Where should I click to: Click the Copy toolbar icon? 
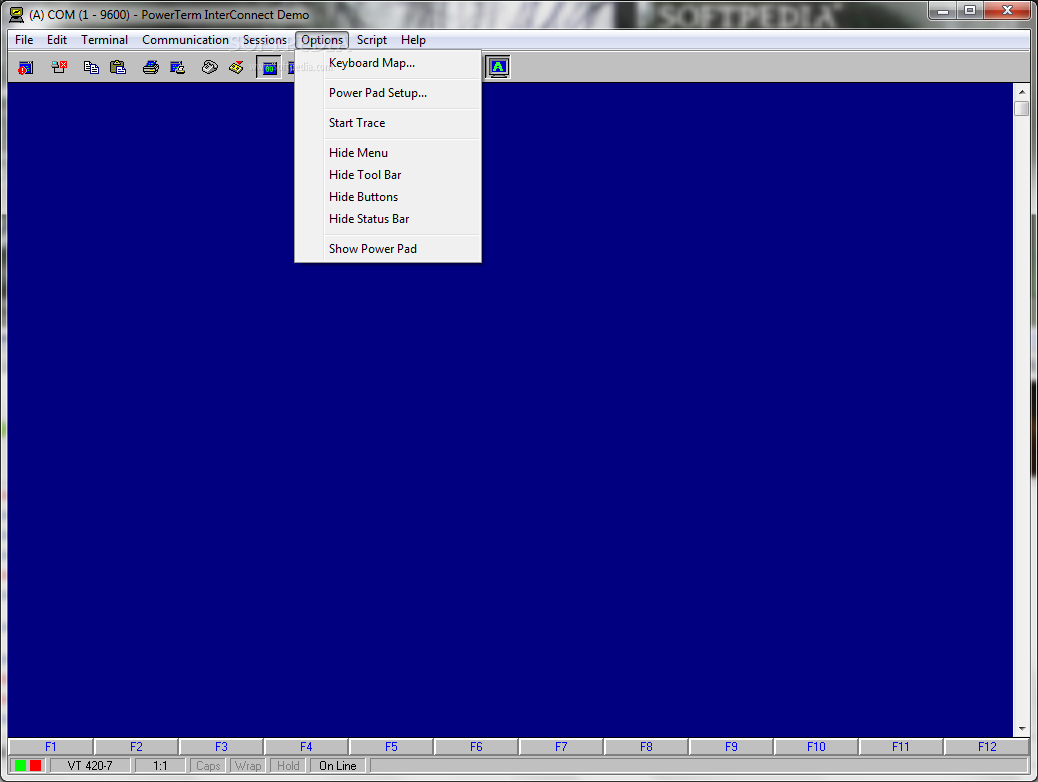[x=91, y=68]
